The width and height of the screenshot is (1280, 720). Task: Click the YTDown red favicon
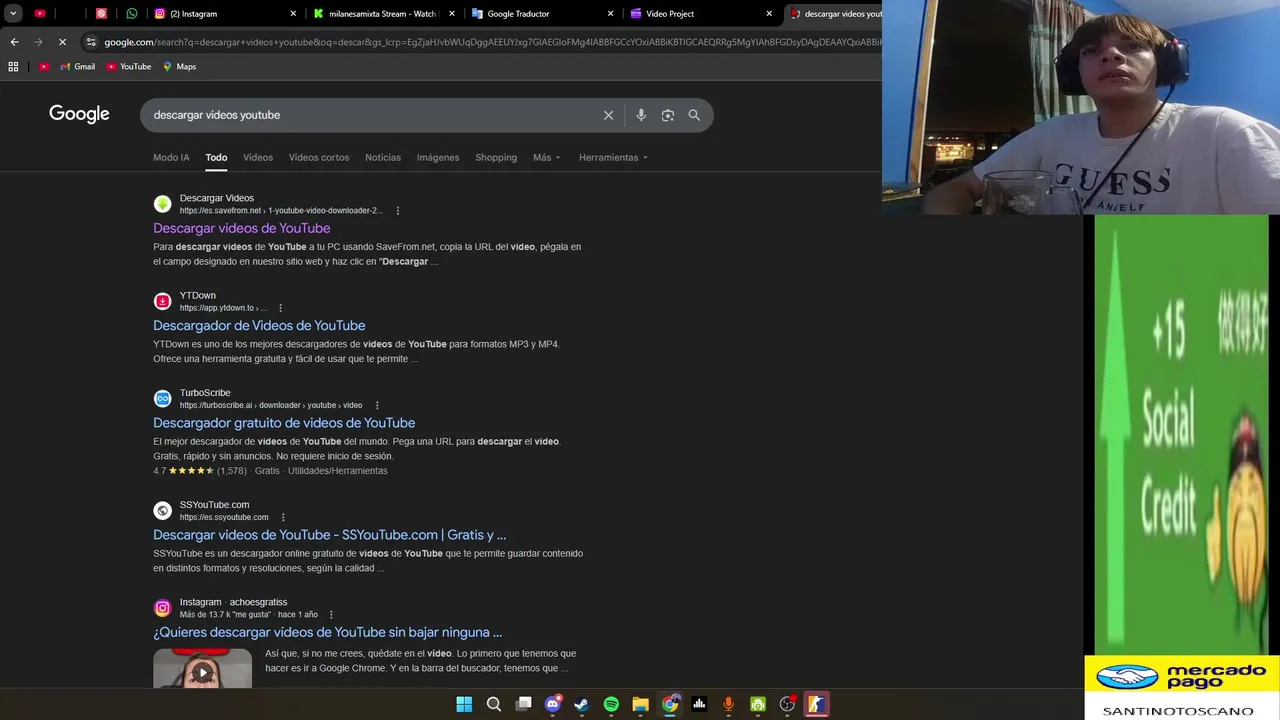(x=162, y=301)
